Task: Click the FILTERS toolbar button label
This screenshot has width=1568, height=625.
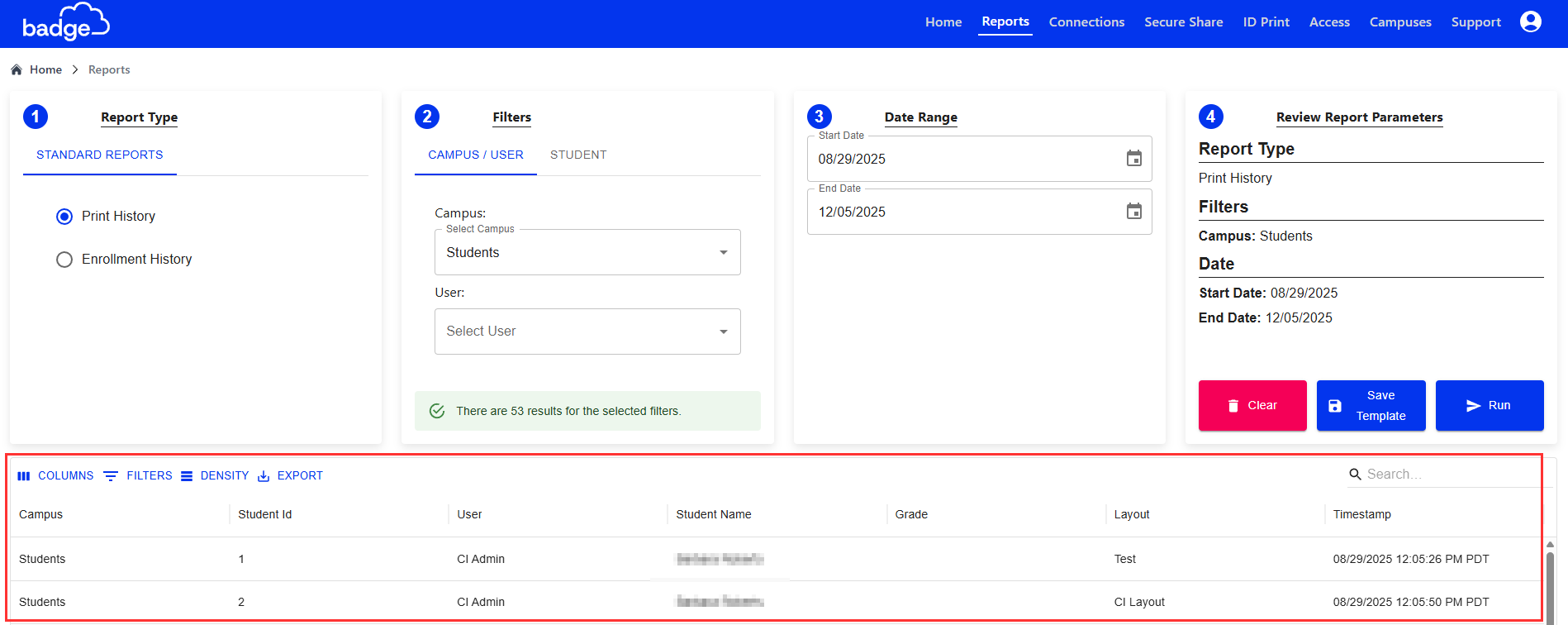Action: pos(150,476)
